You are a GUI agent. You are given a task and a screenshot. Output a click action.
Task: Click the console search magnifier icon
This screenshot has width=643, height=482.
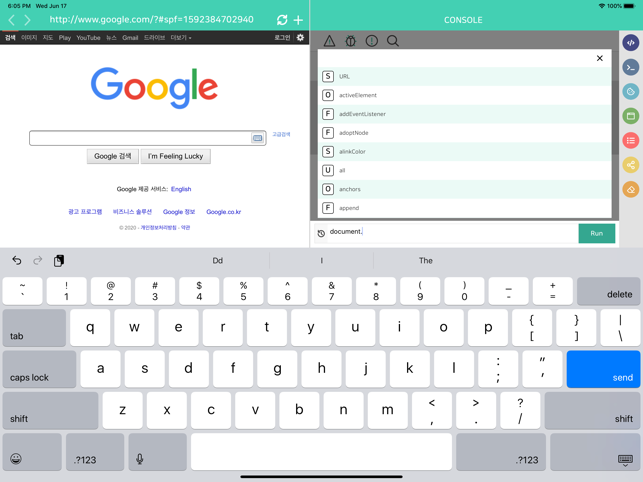392,41
